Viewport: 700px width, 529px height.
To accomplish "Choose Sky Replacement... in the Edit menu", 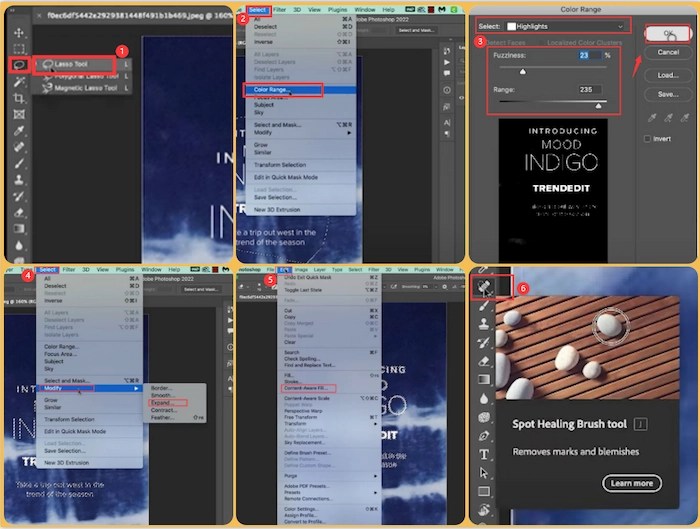I will 304,442.
